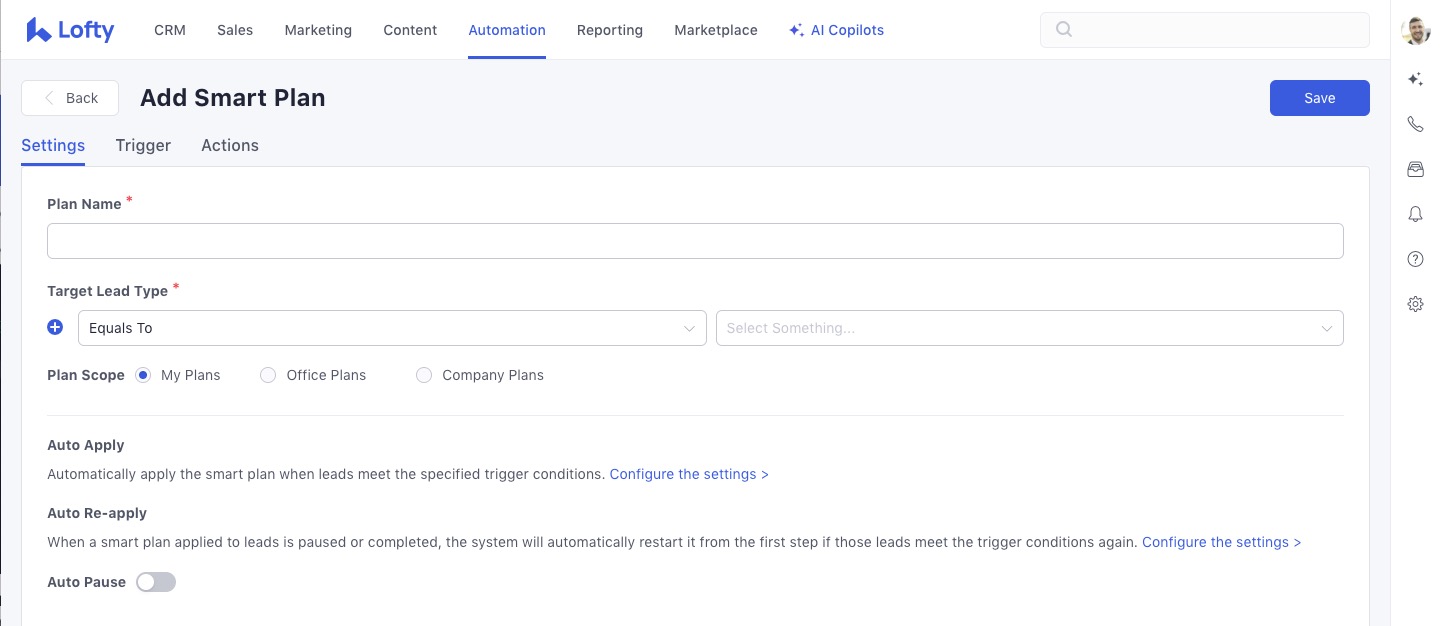
Task: Switch to the Trigger tab
Action: [x=143, y=145]
